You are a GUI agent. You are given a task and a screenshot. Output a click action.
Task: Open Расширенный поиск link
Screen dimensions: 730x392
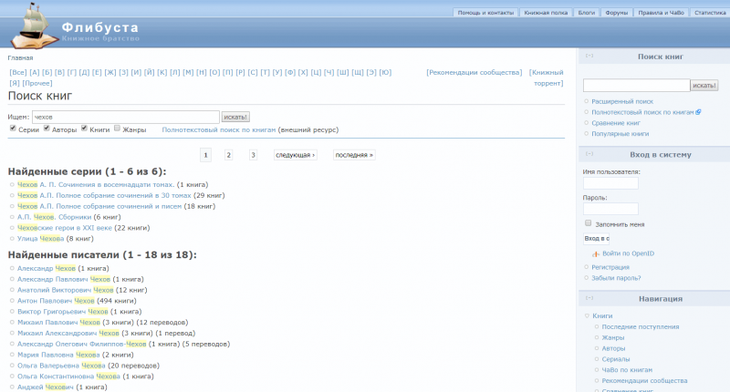622,101
